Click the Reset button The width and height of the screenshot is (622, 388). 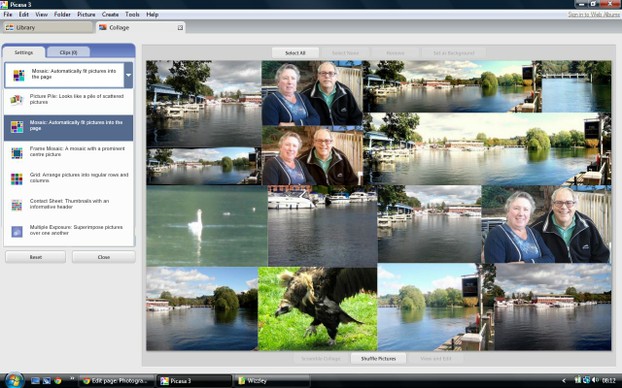coord(36,257)
